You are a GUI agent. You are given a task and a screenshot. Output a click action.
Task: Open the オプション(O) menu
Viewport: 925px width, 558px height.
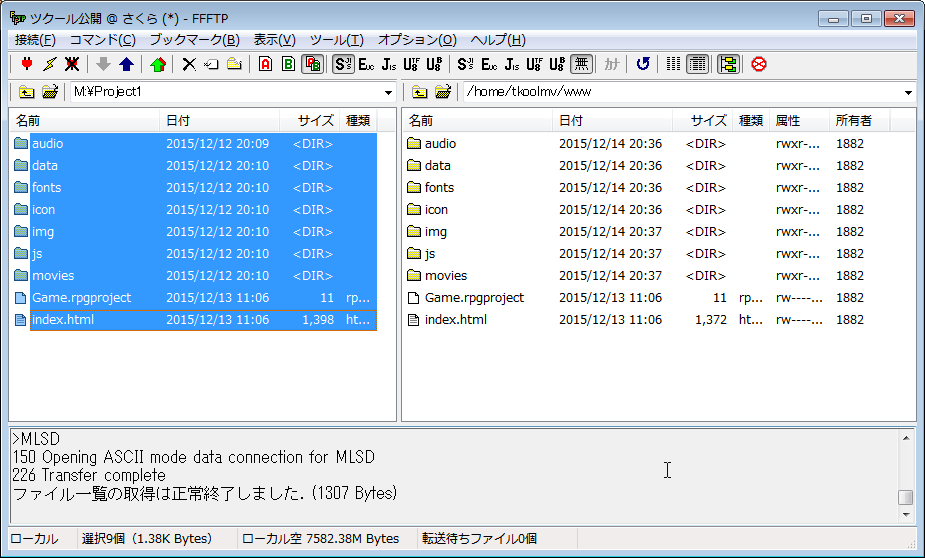coord(417,40)
